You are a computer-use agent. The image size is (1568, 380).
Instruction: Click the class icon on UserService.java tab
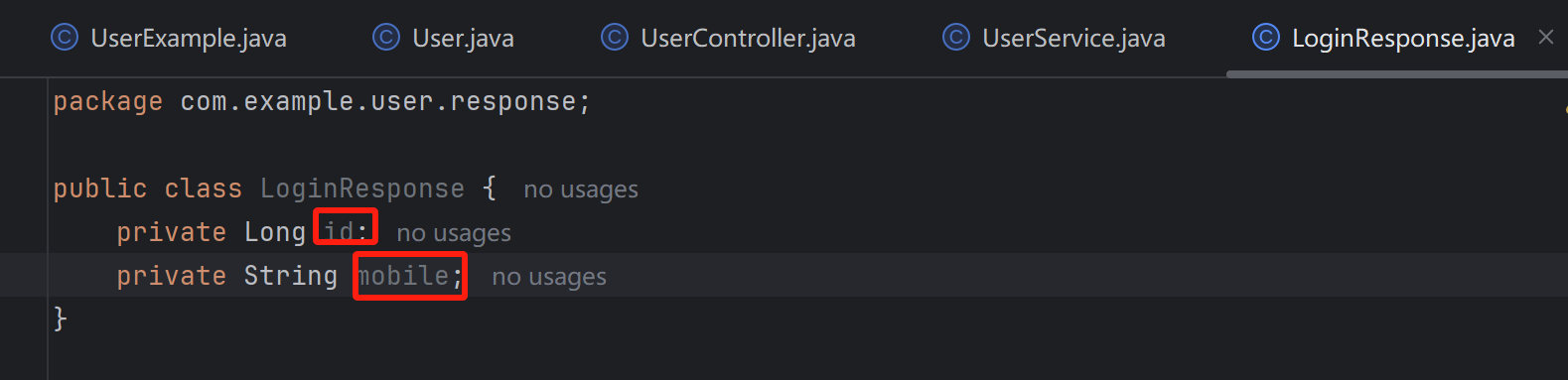(956, 38)
